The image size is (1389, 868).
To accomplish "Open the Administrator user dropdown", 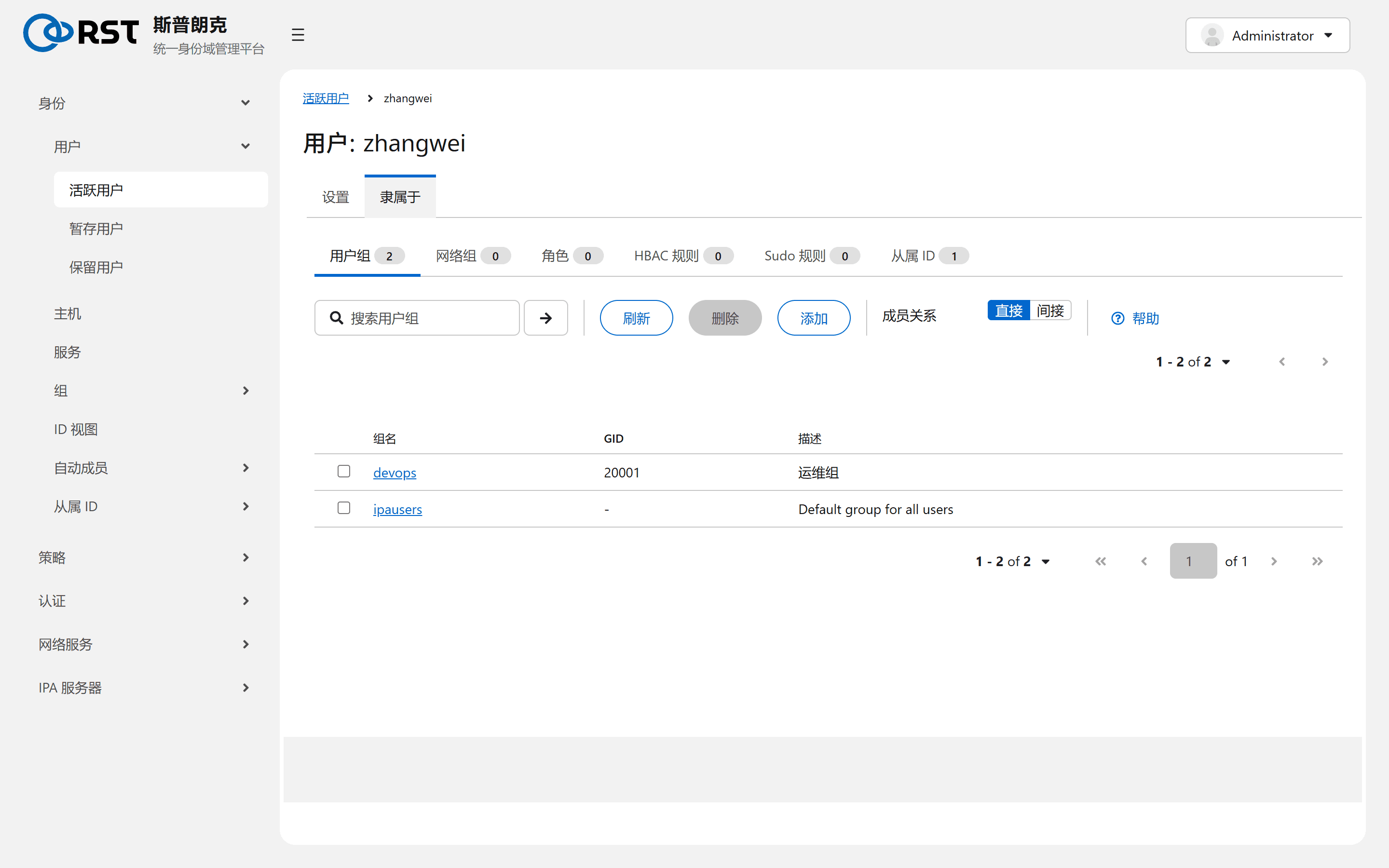I will coord(1267,36).
